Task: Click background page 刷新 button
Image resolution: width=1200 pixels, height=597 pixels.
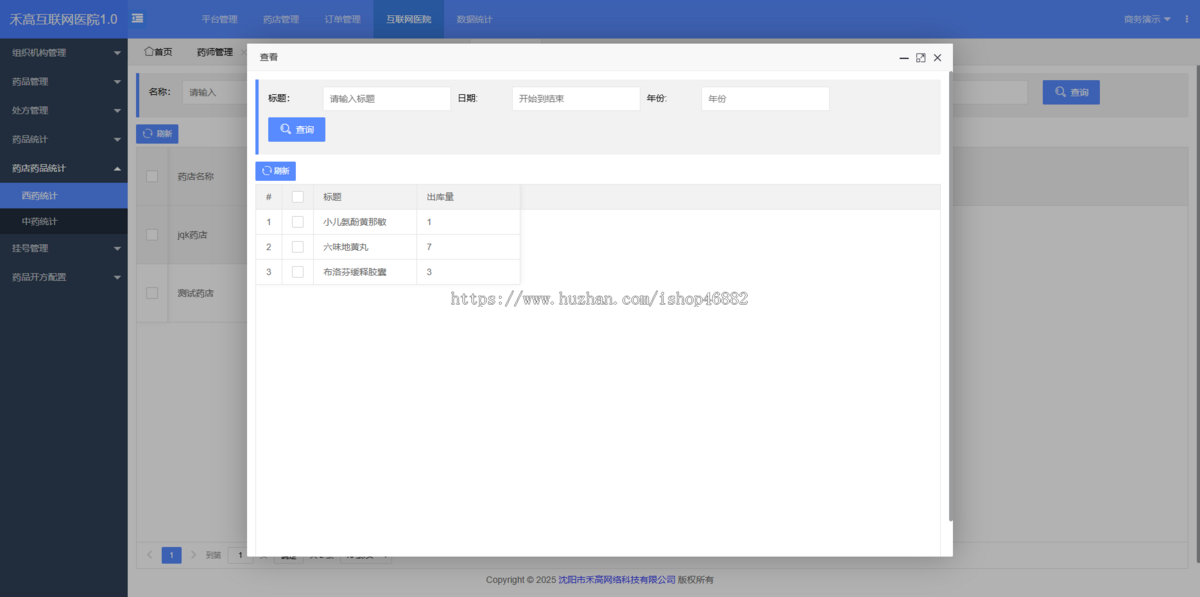Action: [x=157, y=133]
